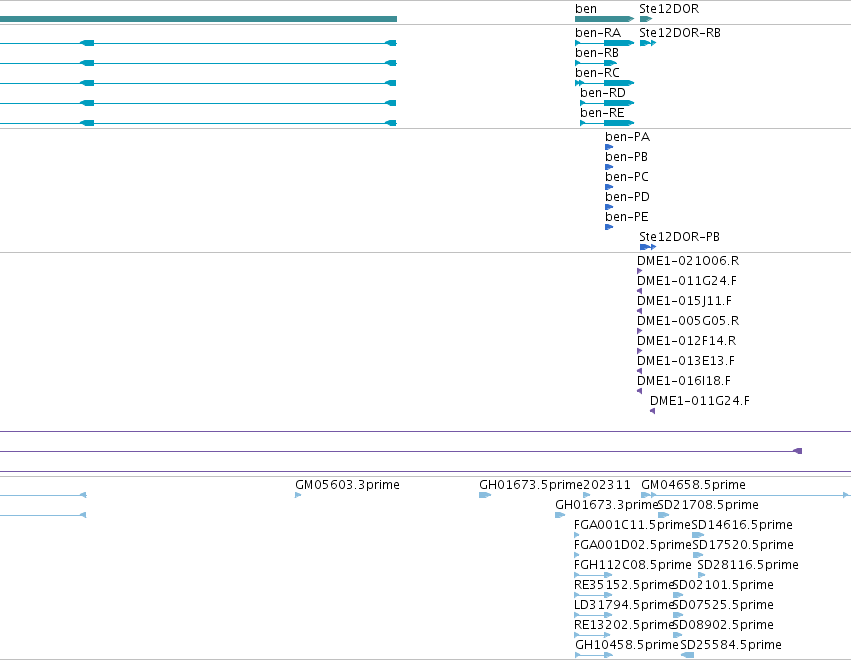Click the Ste12DOR-RB transcript label
Image resolution: width=851 pixels, height=660 pixels.
(x=679, y=33)
